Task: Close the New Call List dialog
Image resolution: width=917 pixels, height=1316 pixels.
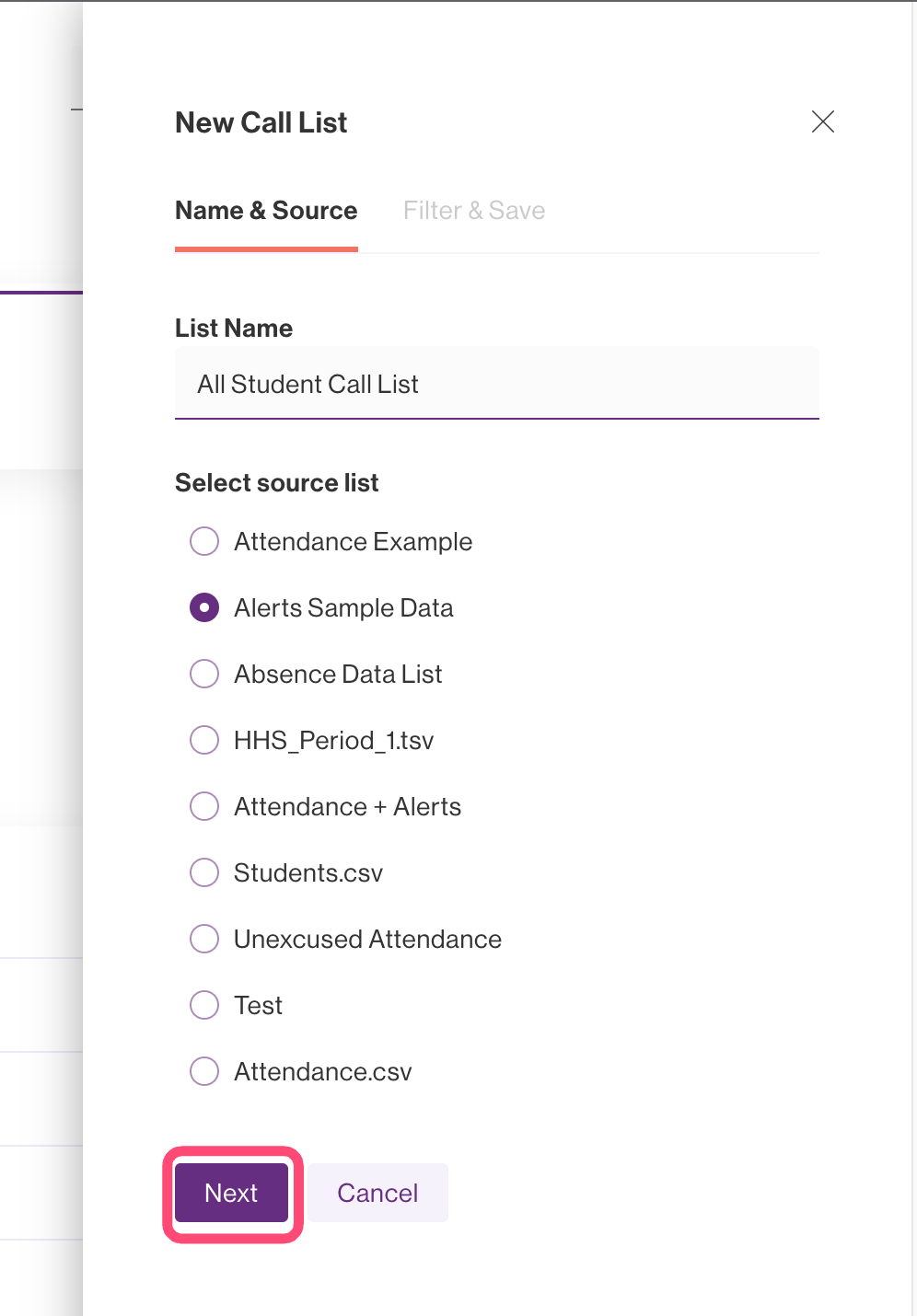Action: [822, 121]
